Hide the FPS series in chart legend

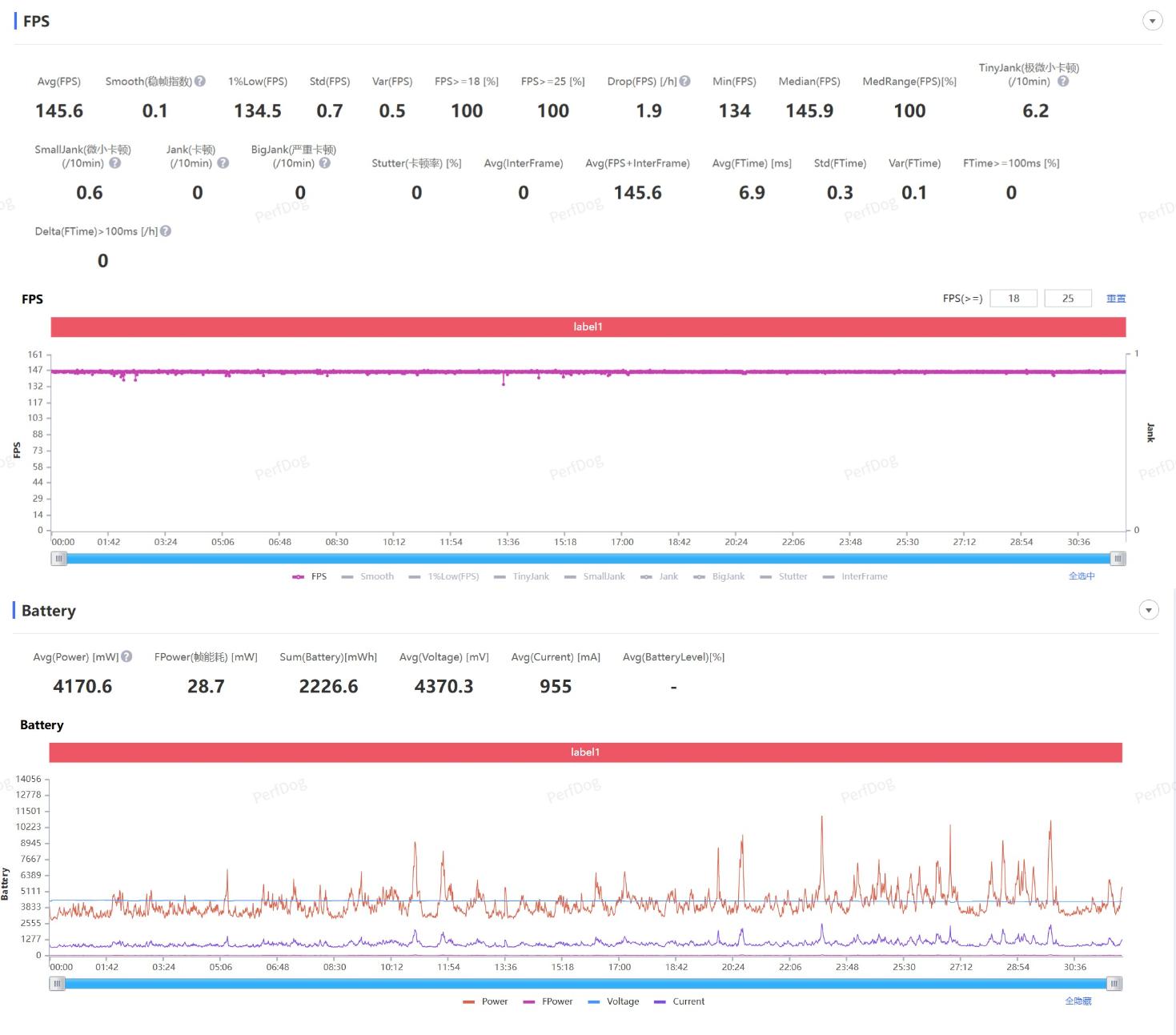coord(310,576)
